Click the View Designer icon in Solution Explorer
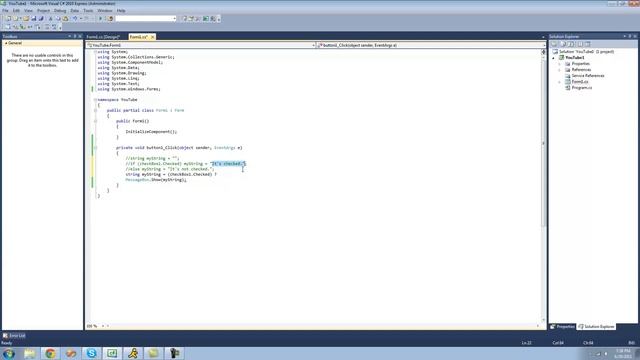Viewport: 640px width, 360px height. pos(588,44)
